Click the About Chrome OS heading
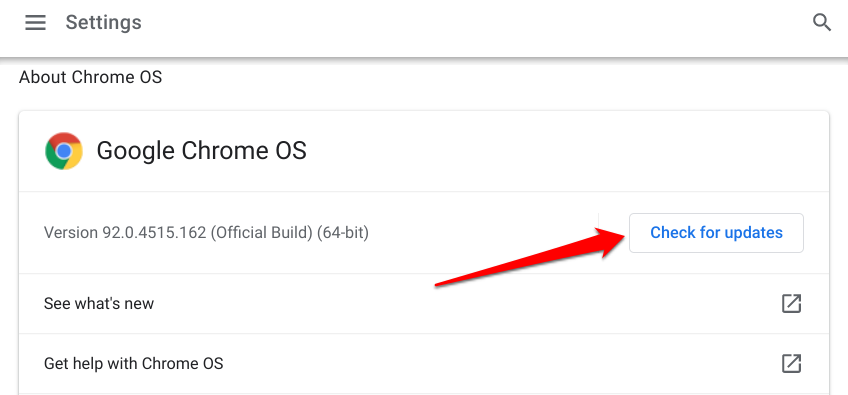 [x=90, y=77]
